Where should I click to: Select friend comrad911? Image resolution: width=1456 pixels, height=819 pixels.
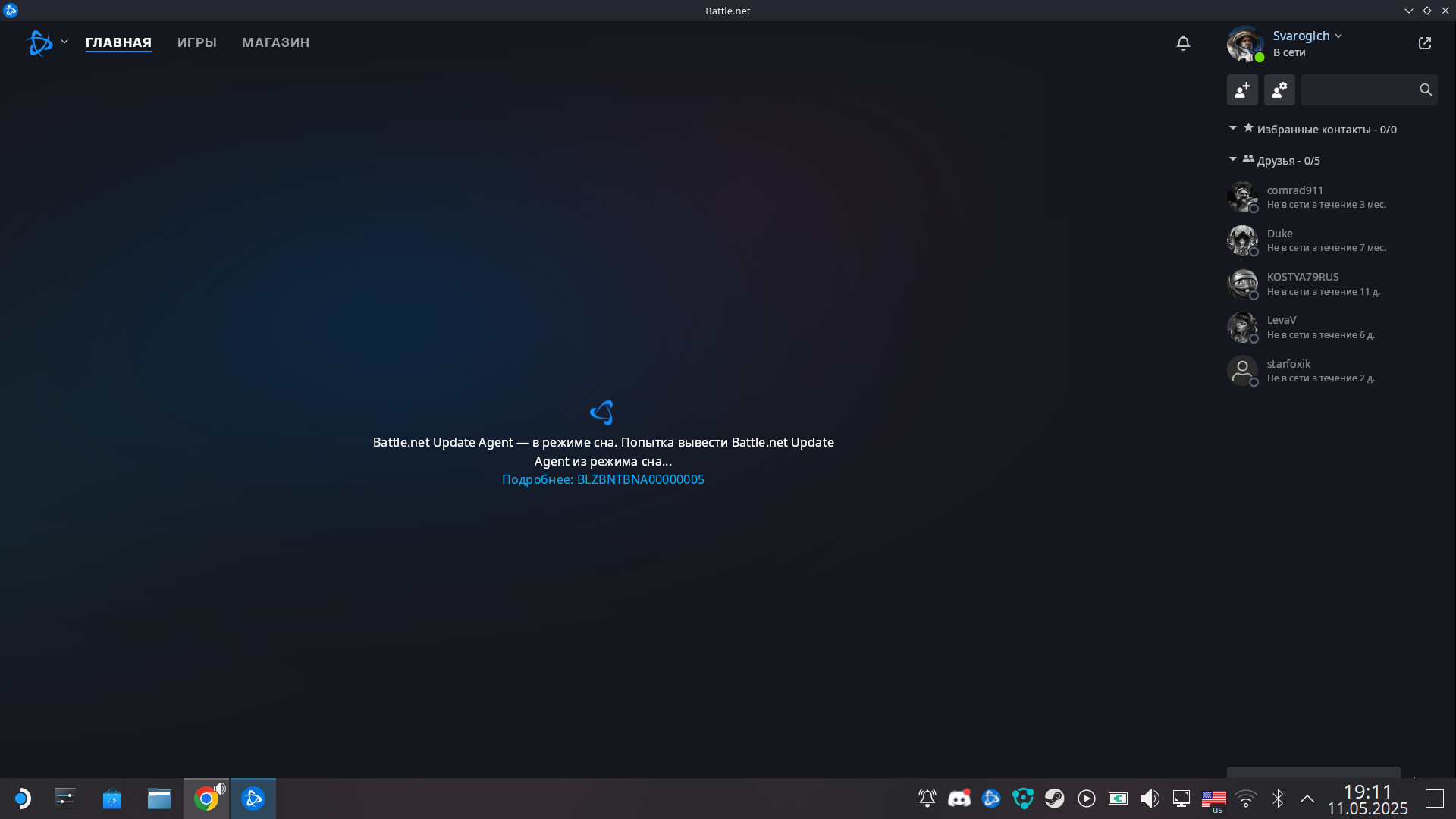tap(1332, 197)
